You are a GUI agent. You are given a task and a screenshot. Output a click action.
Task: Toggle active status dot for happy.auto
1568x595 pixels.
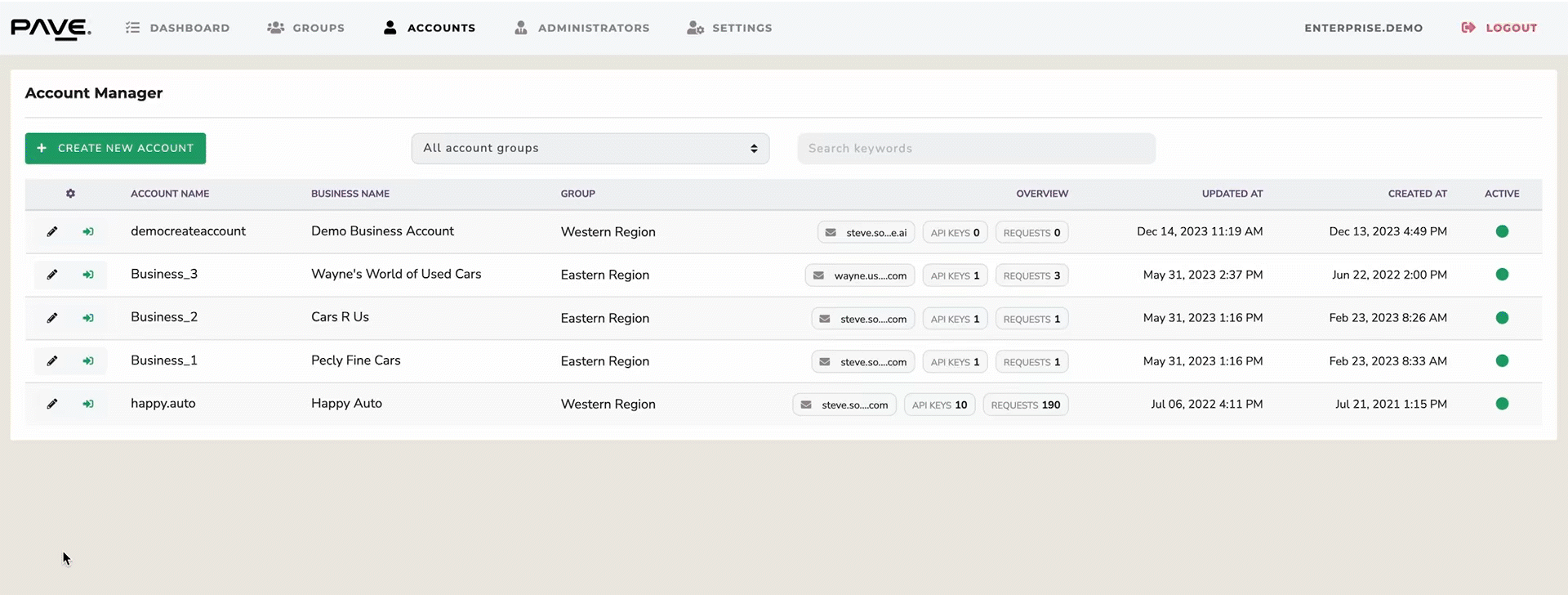[1501, 404]
